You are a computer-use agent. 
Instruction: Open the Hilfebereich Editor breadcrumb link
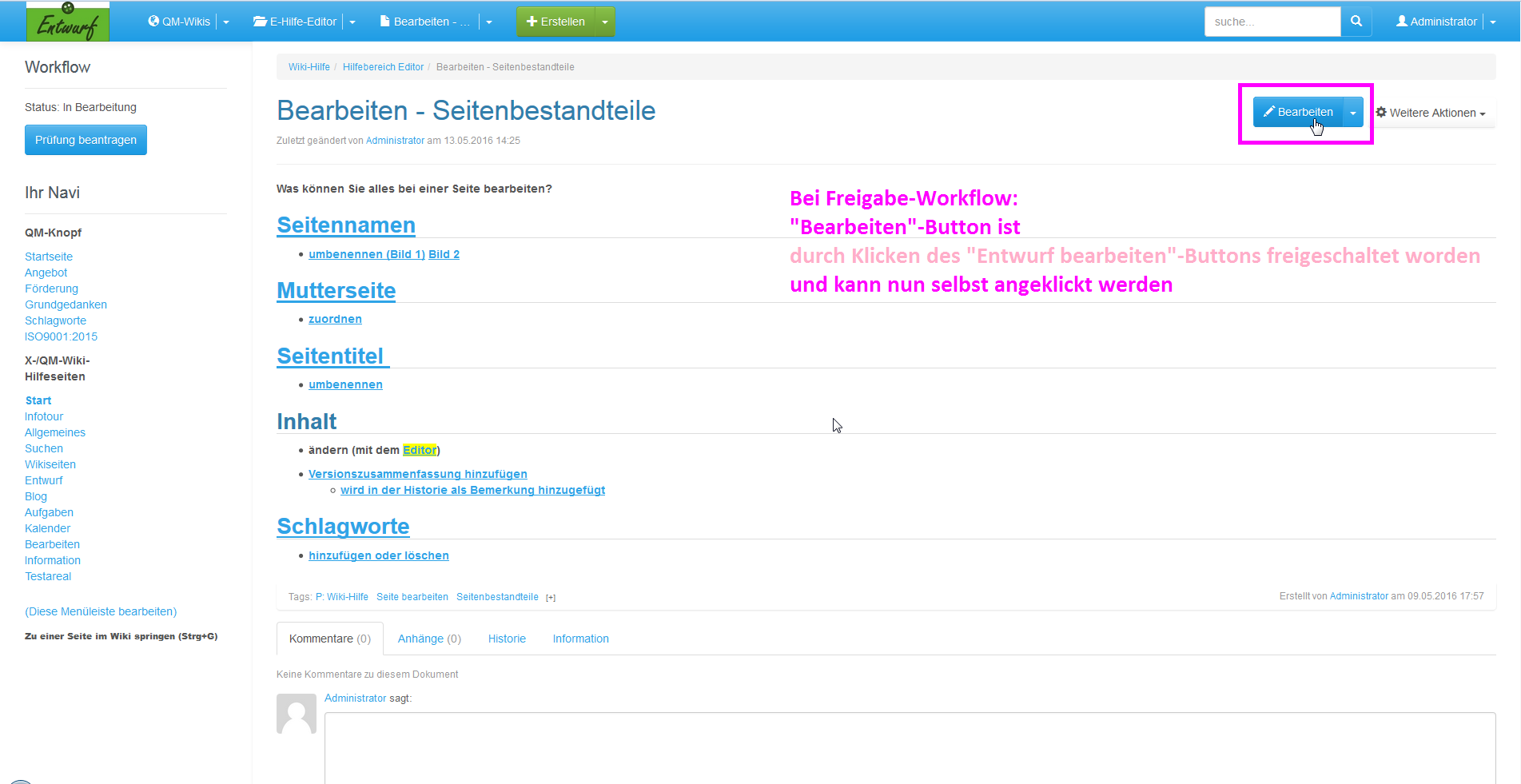click(383, 67)
